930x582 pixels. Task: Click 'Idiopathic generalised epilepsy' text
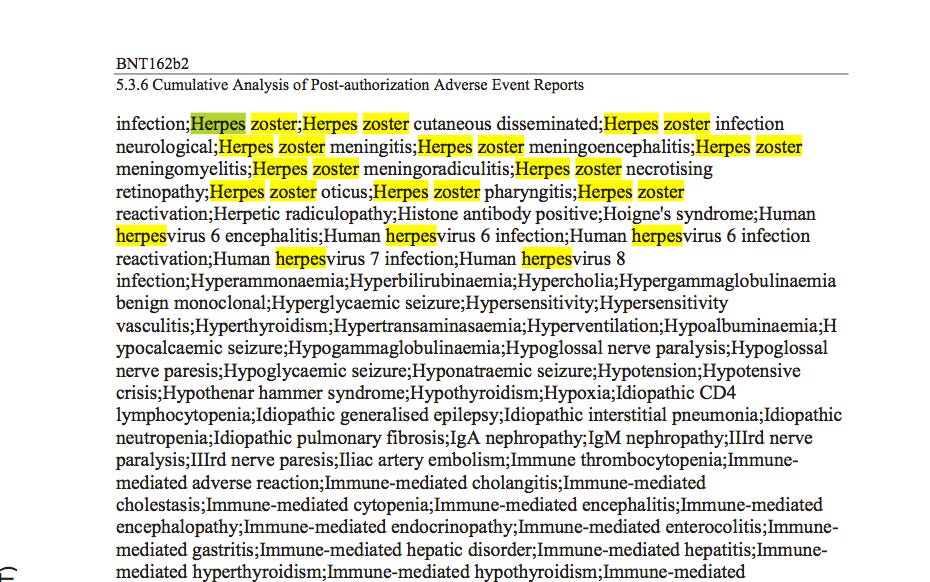[378, 415]
